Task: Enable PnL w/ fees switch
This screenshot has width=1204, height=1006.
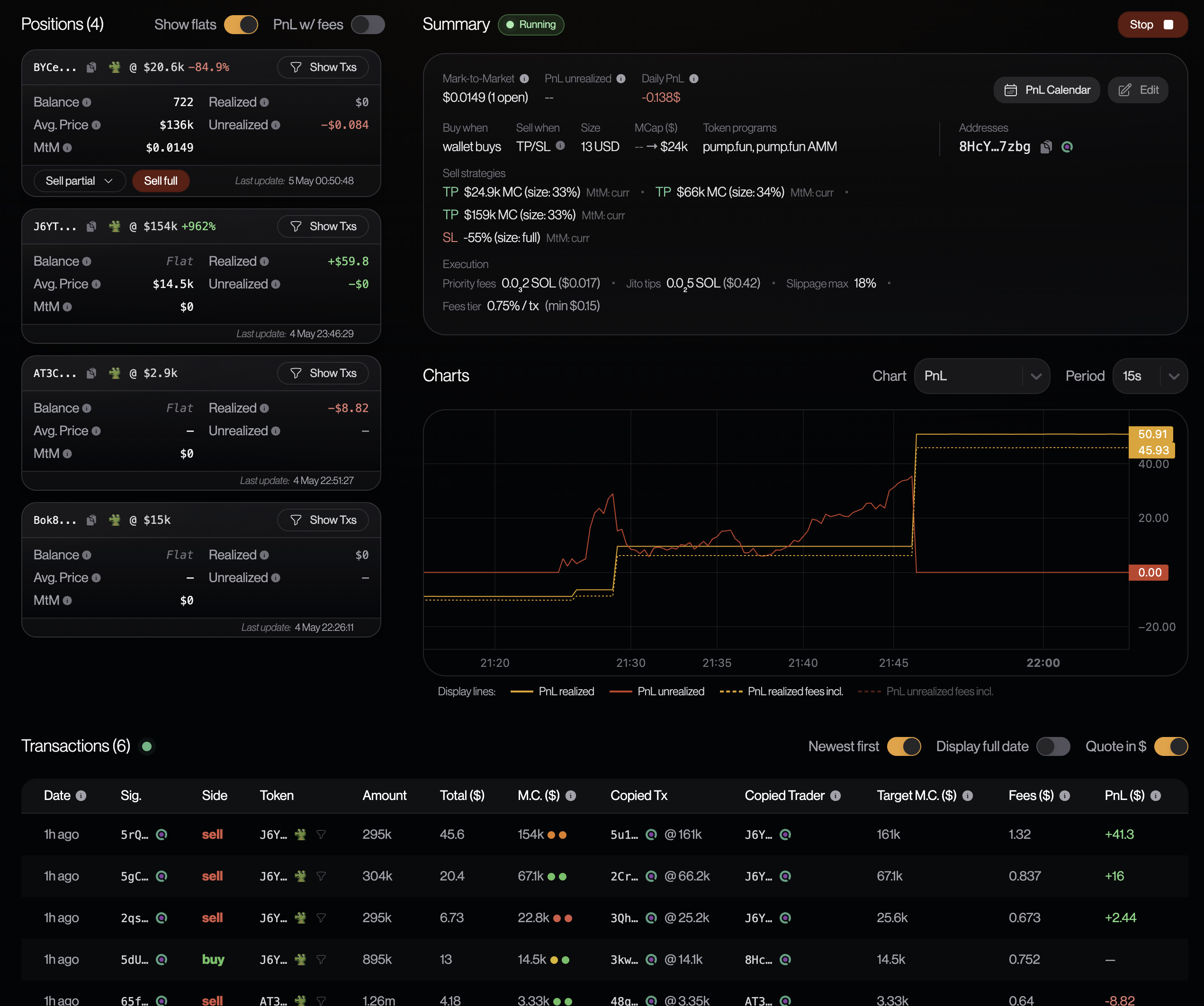Action: [368, 25]
